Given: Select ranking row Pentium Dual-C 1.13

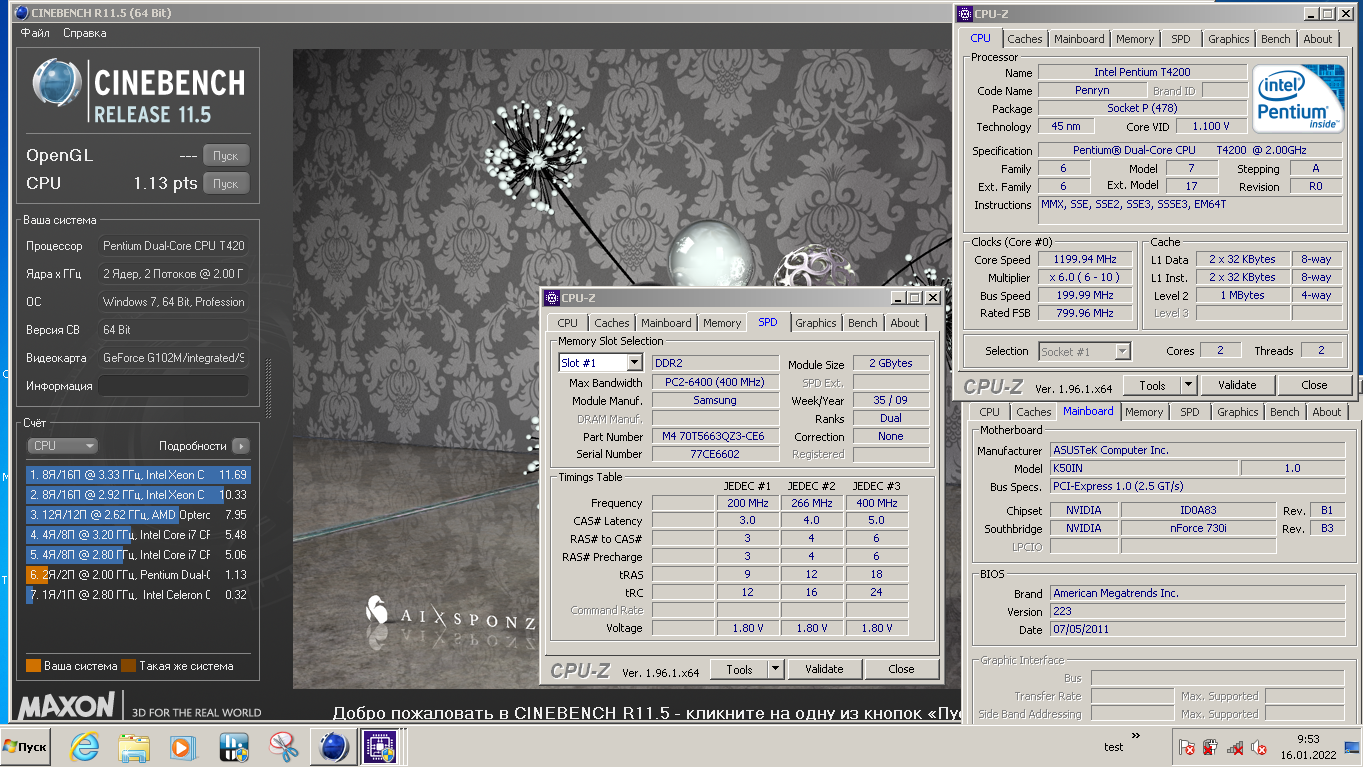Looking at the screenshot, I should click(x=138, y=575).
